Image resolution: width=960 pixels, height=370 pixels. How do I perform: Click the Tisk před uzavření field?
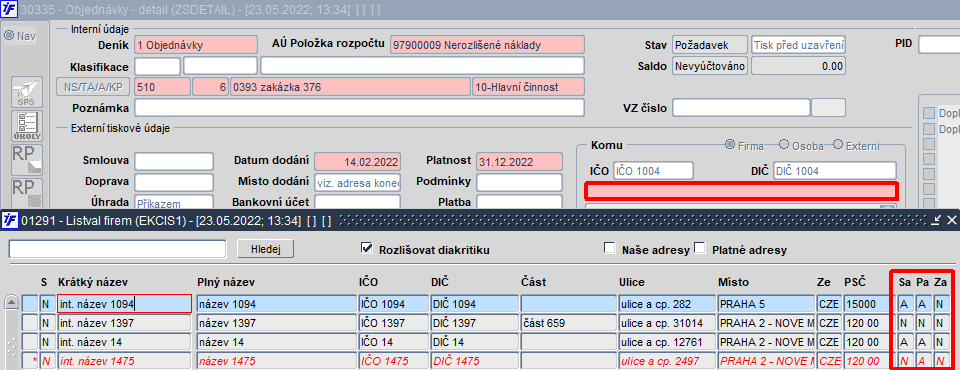click(x=798, y=45)
